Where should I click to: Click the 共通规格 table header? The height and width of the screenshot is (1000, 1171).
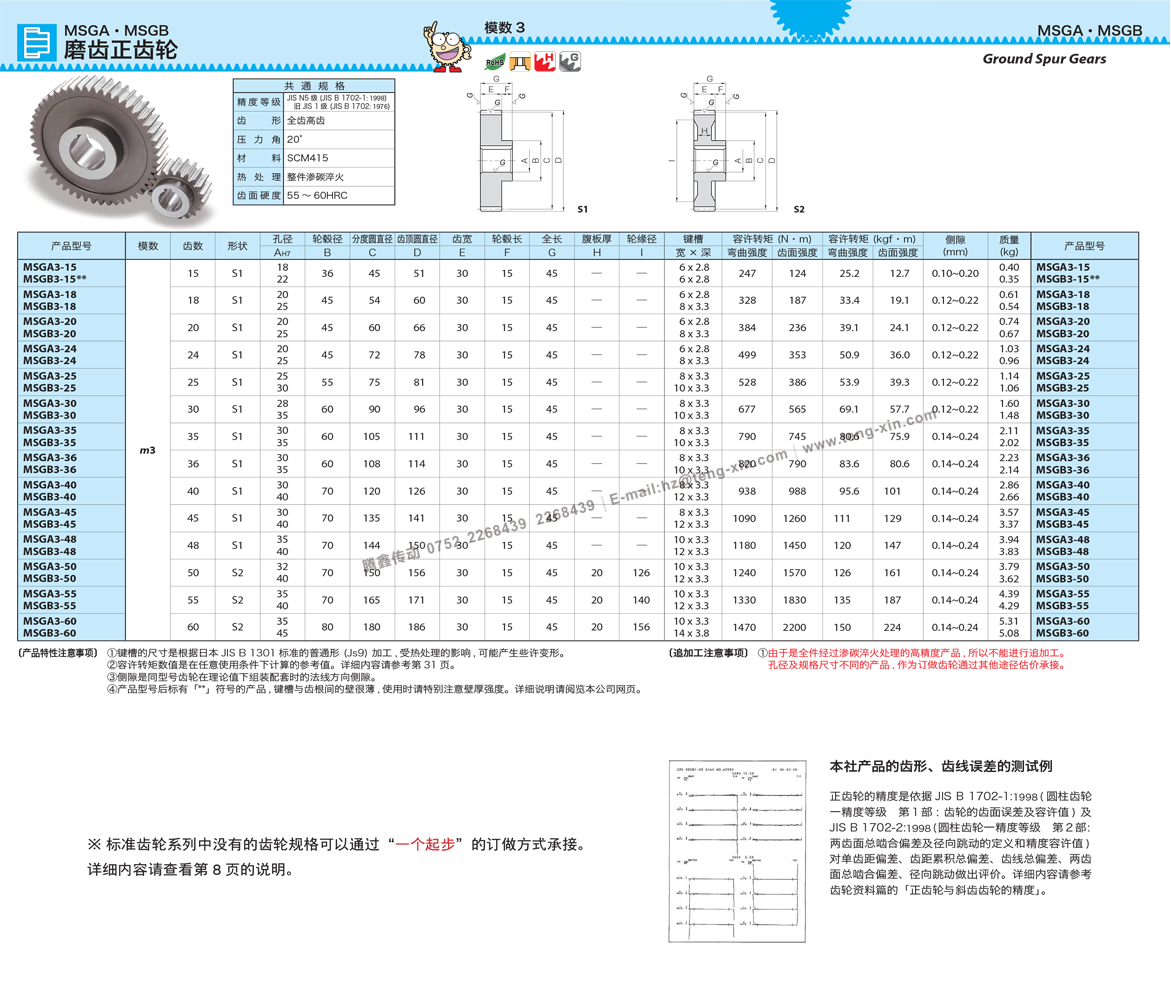pyautogui.click(x=314, y=86)
